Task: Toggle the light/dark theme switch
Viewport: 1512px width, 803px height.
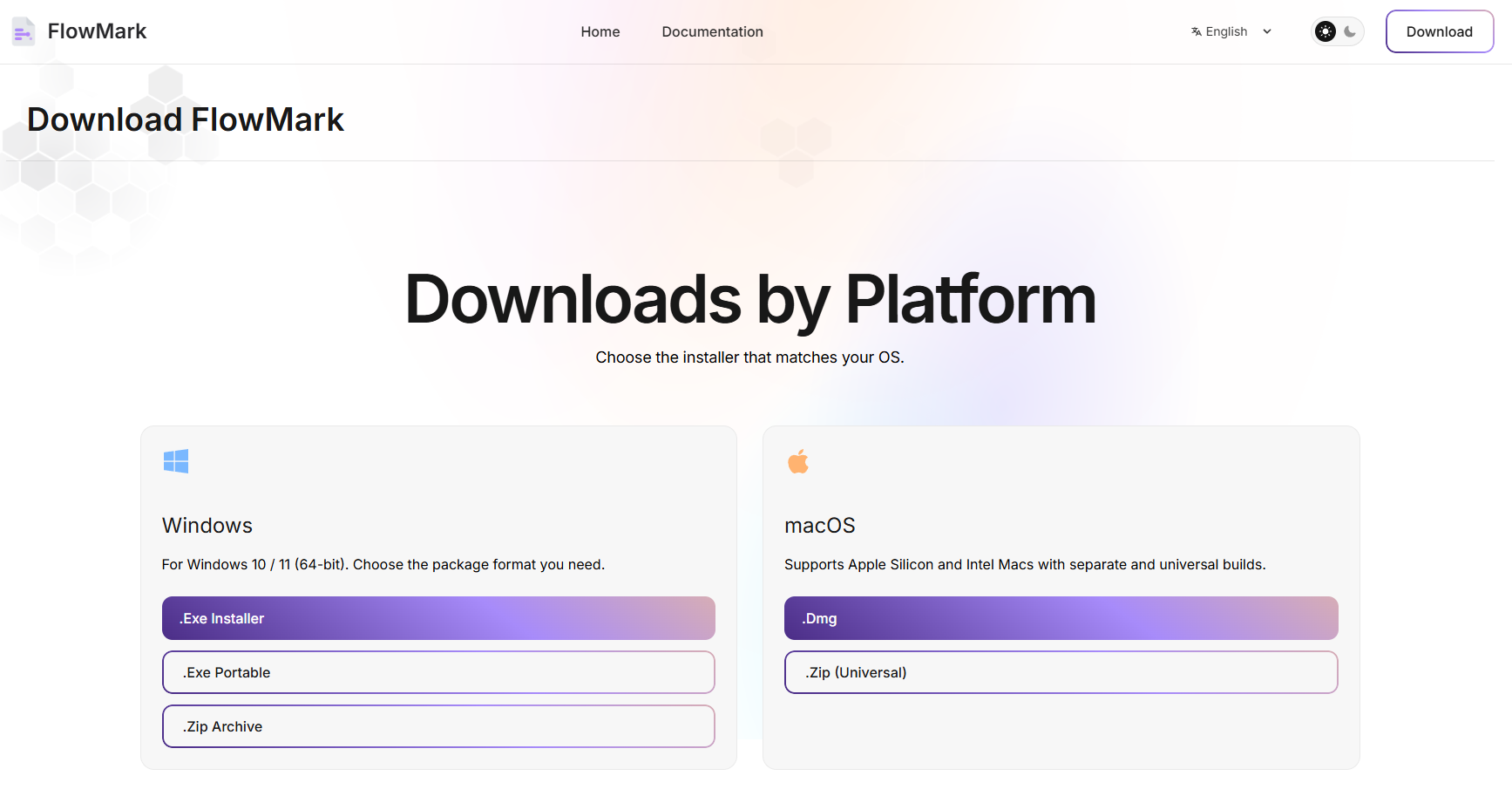Action: [1337, 31]
